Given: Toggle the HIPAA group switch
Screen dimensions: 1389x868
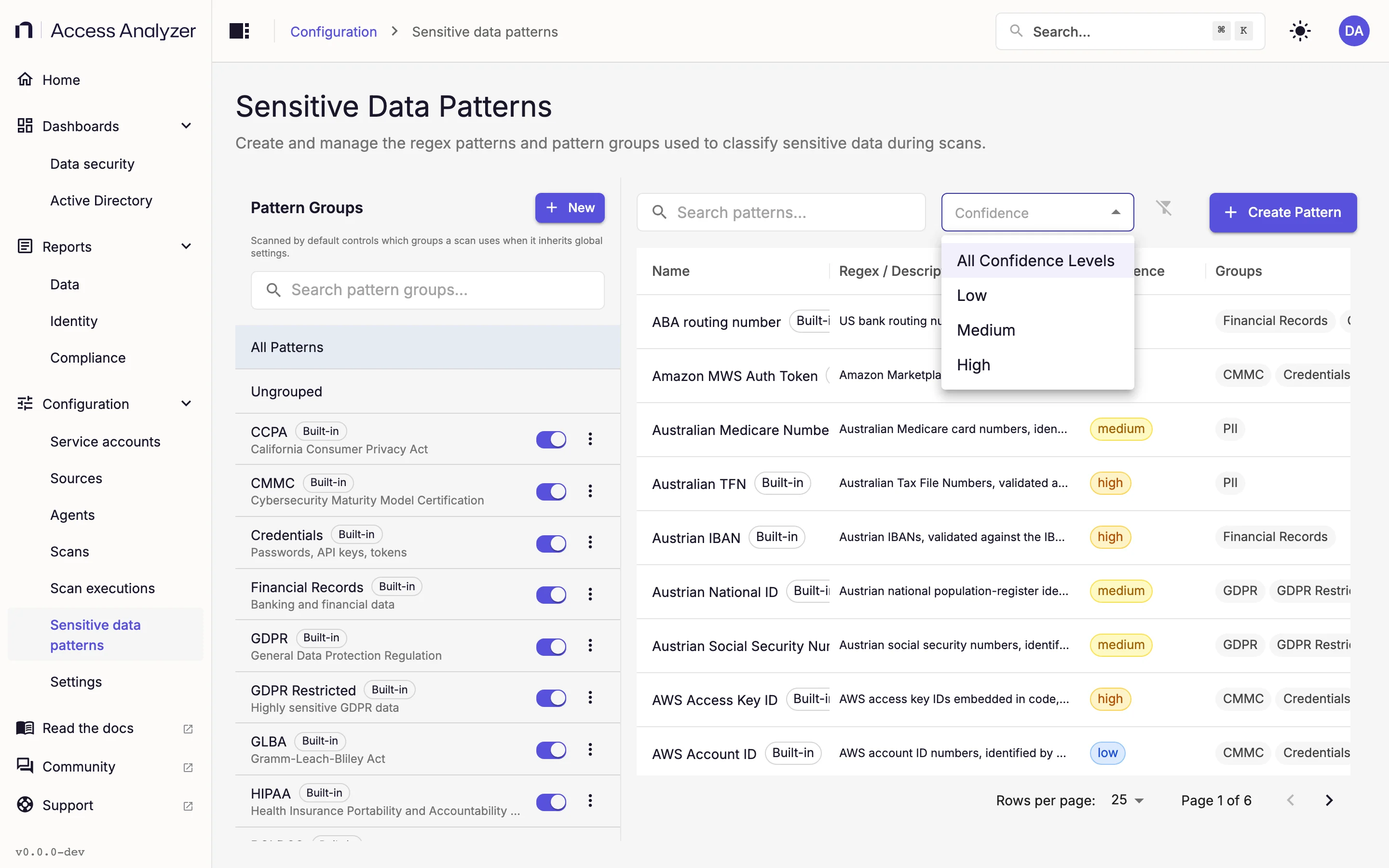Looking at the screenshot, I should [551, 801].
